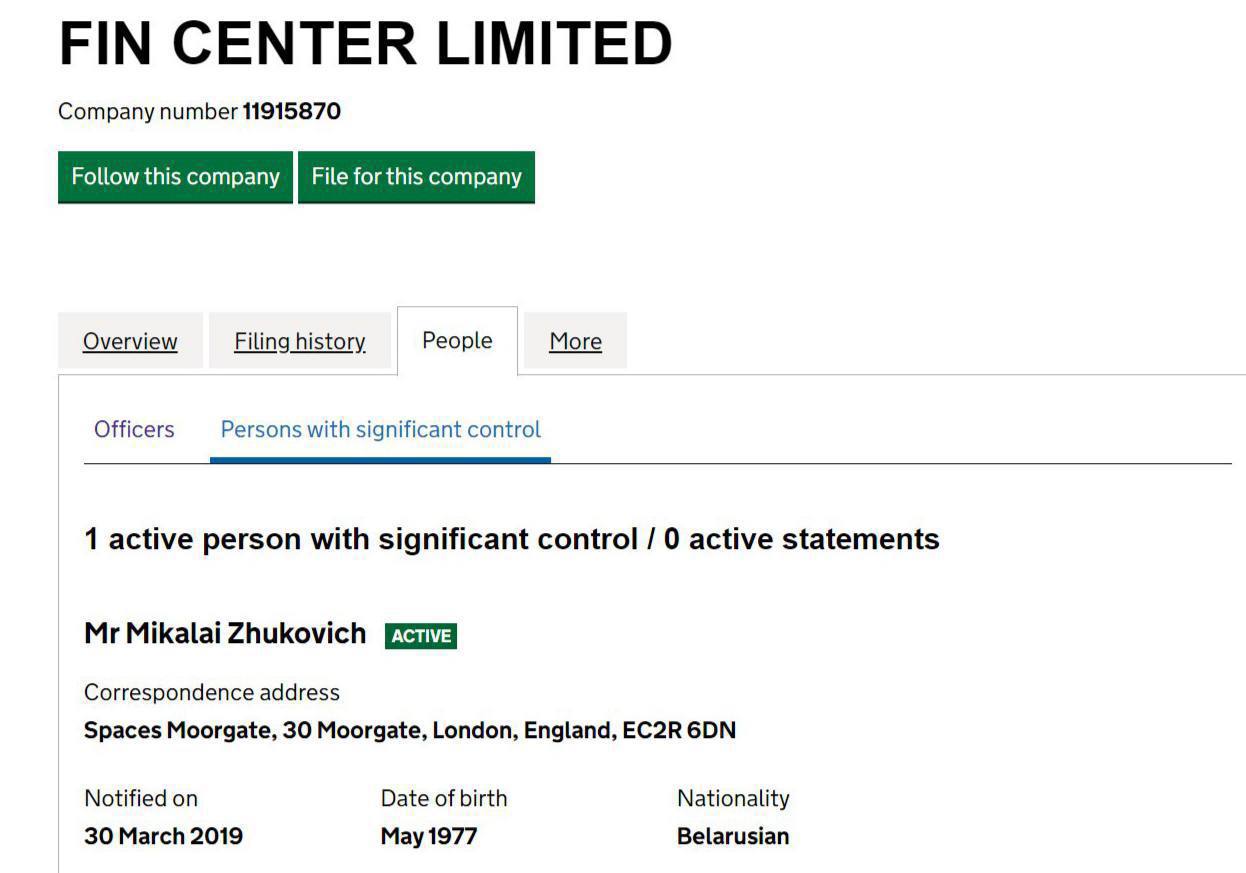Viewport: 1246px width, 873px height.
Task: Click the name Mr Mikalai Zhukovich
Action: click(x=225, y=634)
